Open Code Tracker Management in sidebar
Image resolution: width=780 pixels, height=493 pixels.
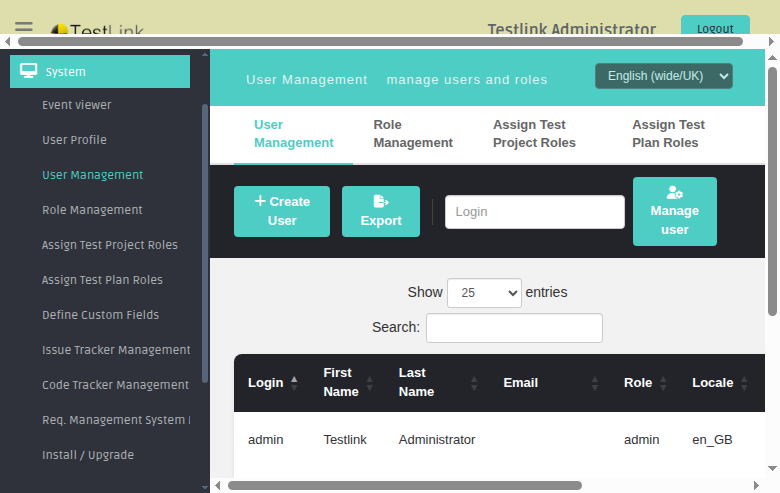coord(115,385)
